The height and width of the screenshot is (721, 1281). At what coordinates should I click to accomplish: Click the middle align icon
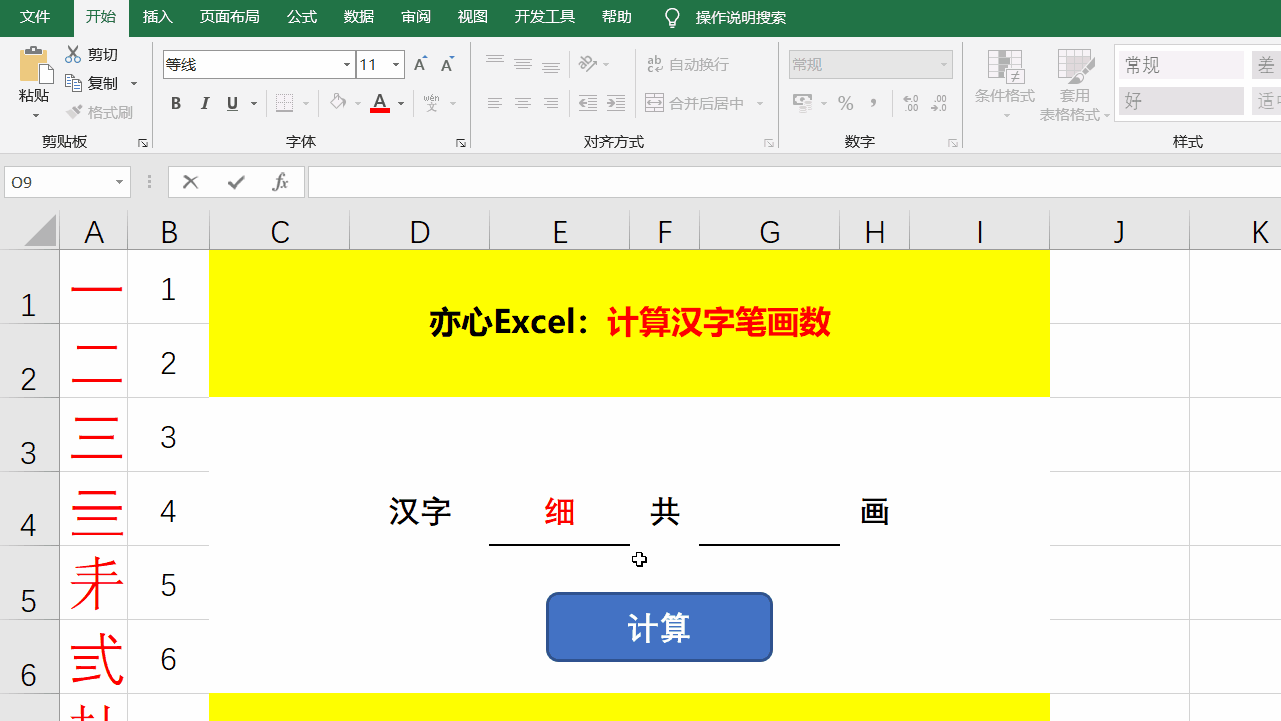522,64
